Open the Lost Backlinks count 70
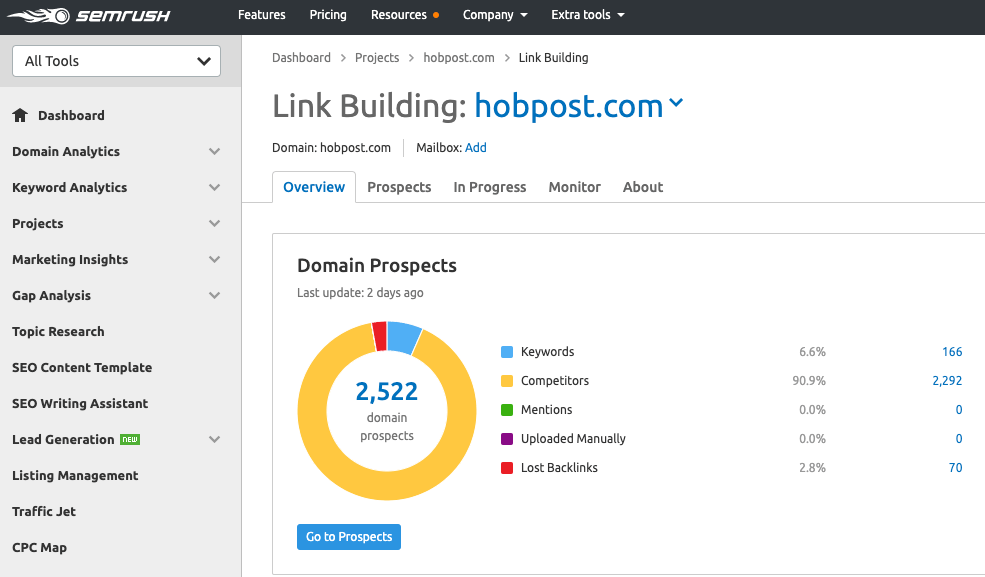Viewport: 985px width, 577px height. [x=955, y=467]
